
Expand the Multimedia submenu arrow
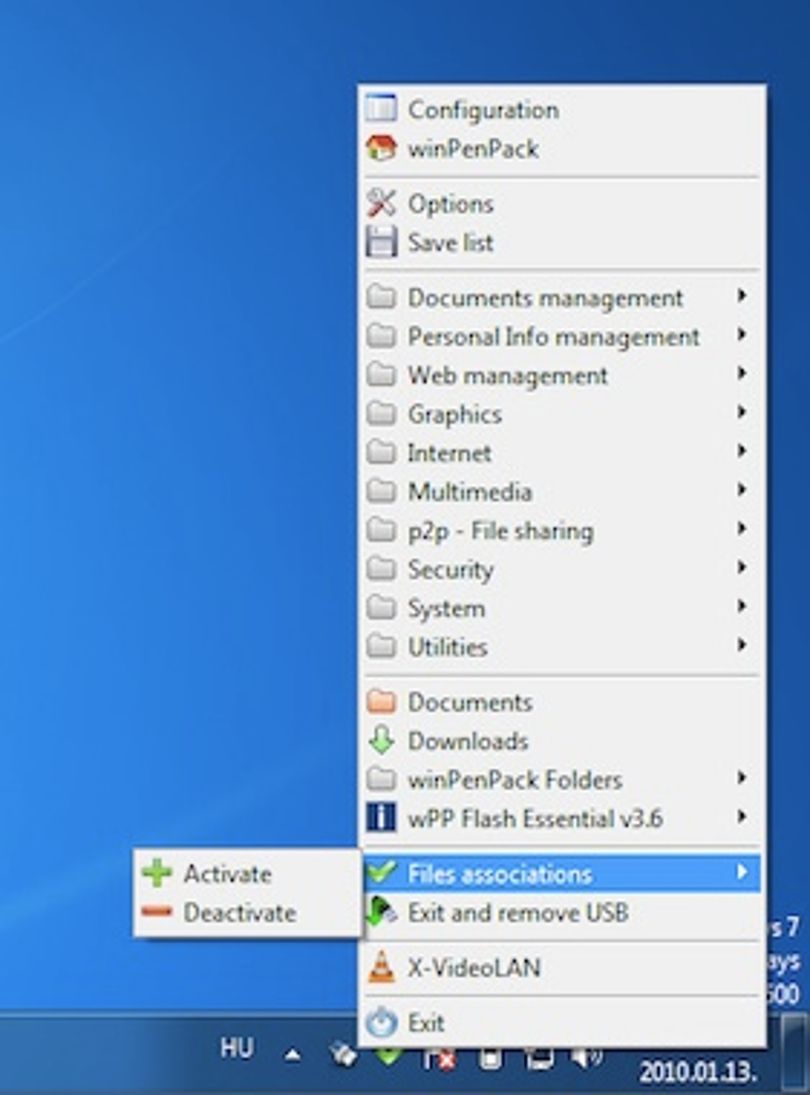click(742, 490)
